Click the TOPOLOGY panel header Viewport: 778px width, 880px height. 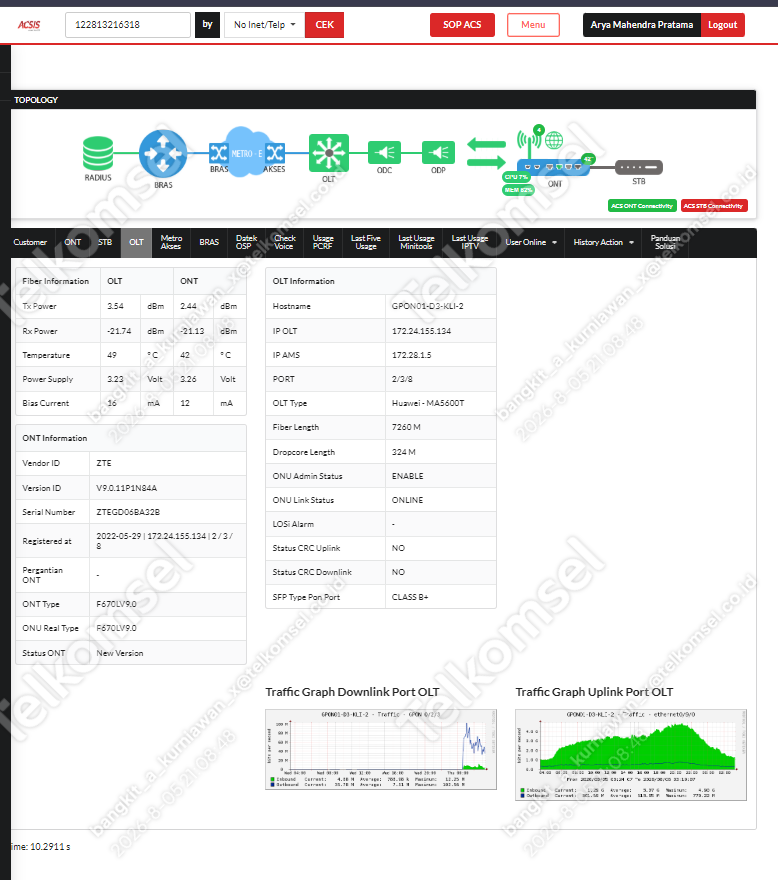click(383, 100)
